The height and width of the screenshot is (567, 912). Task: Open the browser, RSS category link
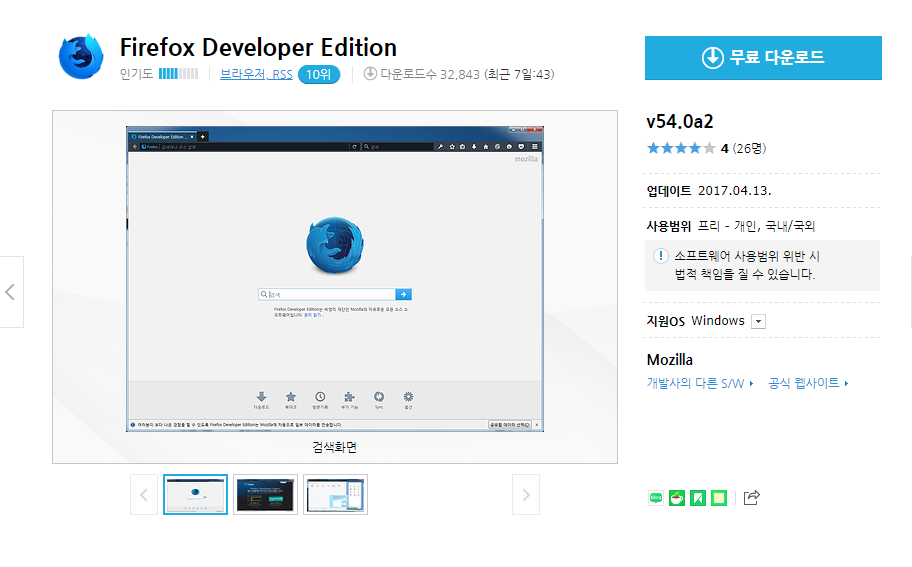tap(256, 74)
